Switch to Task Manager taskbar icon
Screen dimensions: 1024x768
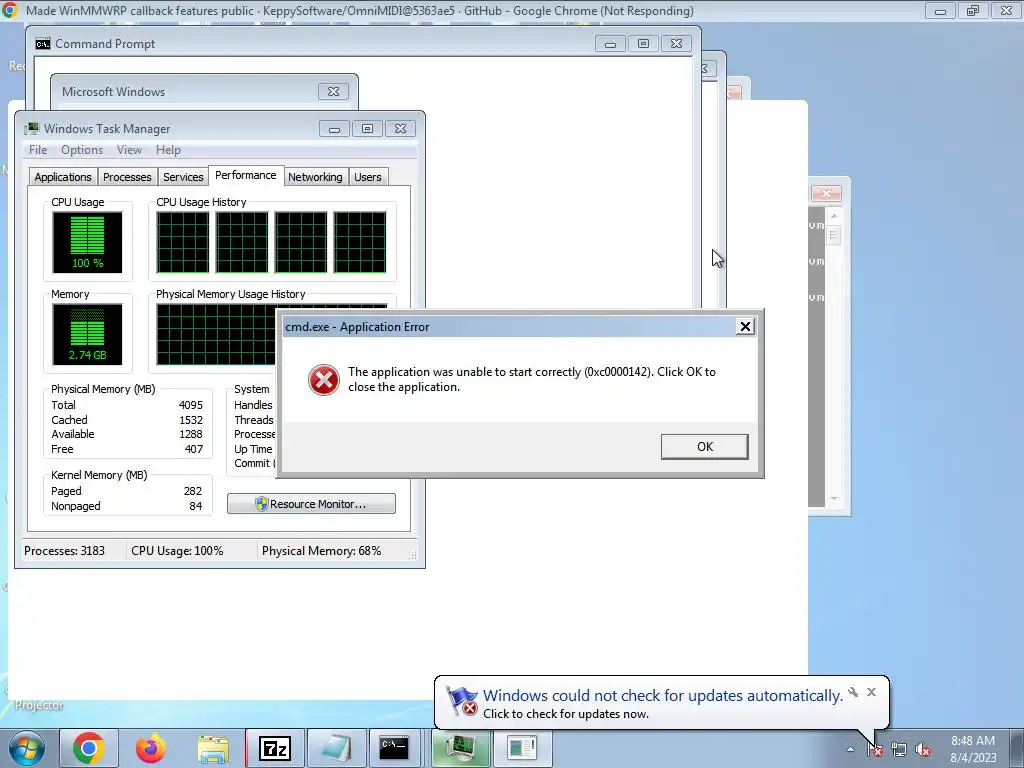point(460,748)
